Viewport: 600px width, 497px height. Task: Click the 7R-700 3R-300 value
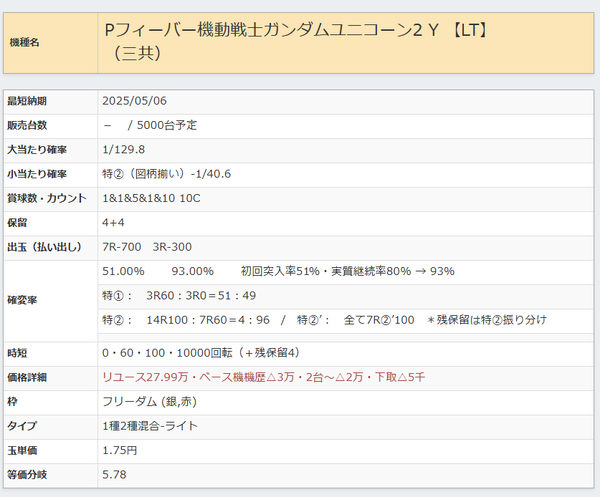(x=147, y=247)
